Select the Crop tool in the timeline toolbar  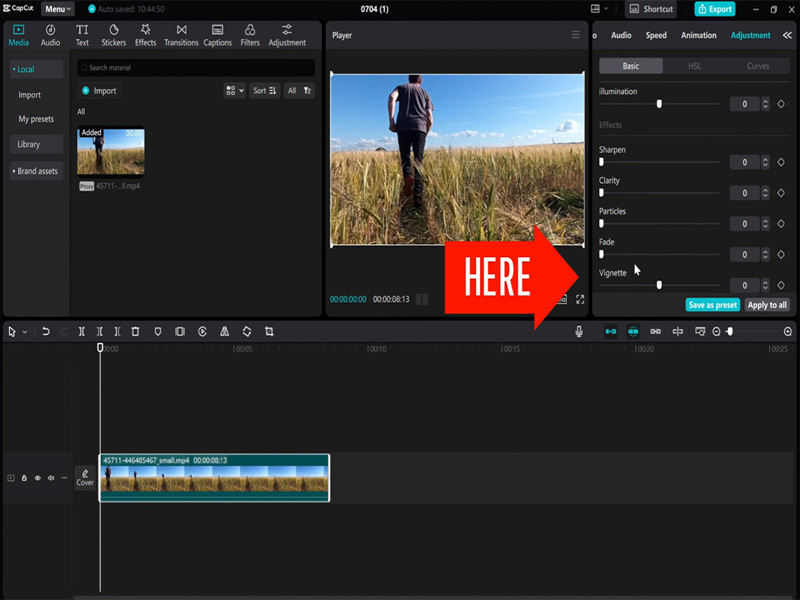click(270, 331)
